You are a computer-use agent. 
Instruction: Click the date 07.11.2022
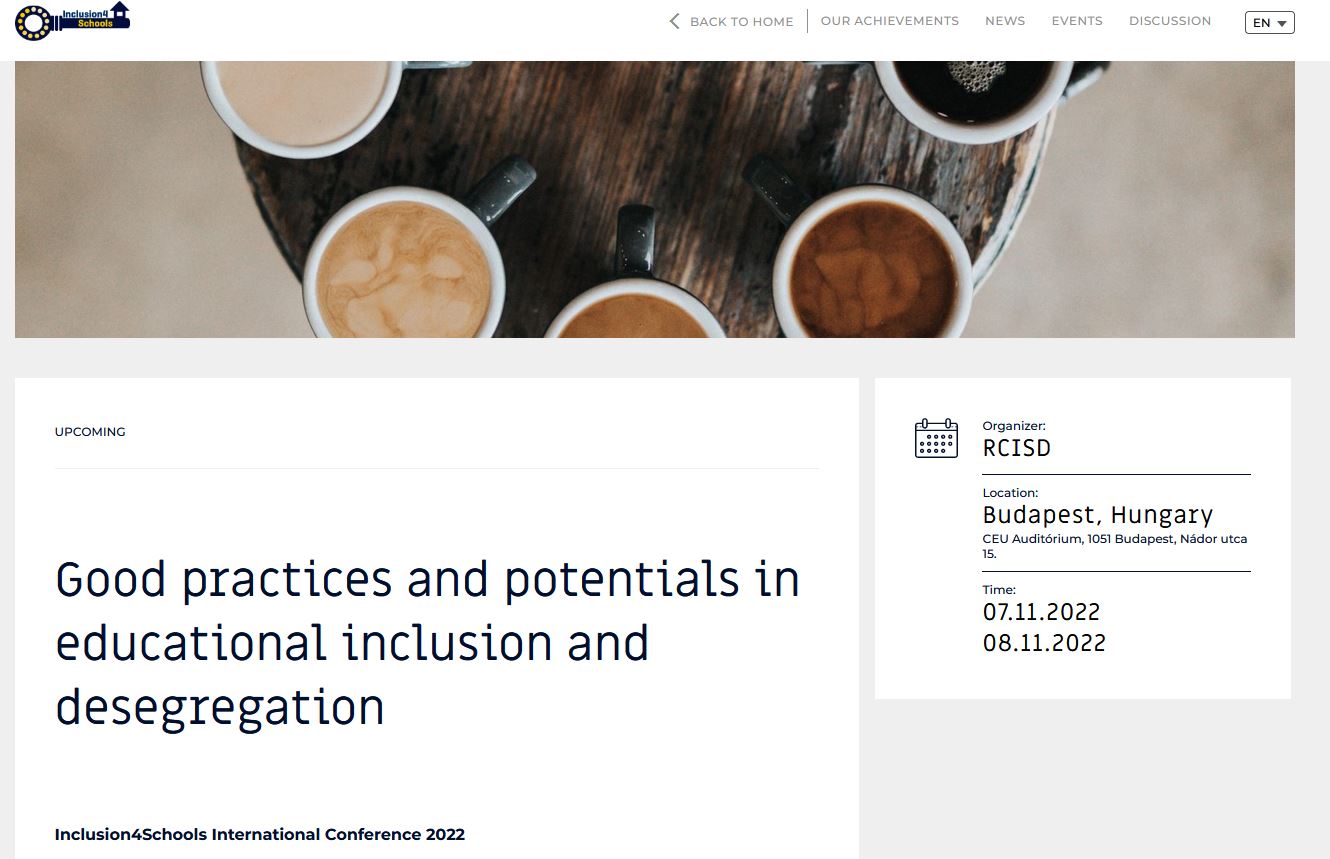[x=1042, y=611]
